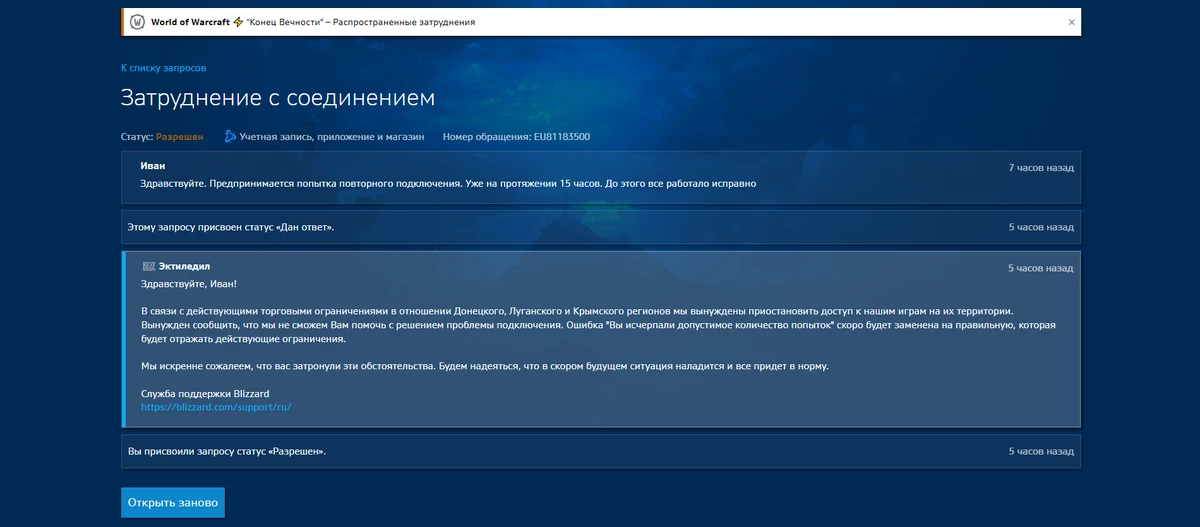
Task: Click 'Служба поддержки Blizzard' signature
Action: (x=205, y=393)
